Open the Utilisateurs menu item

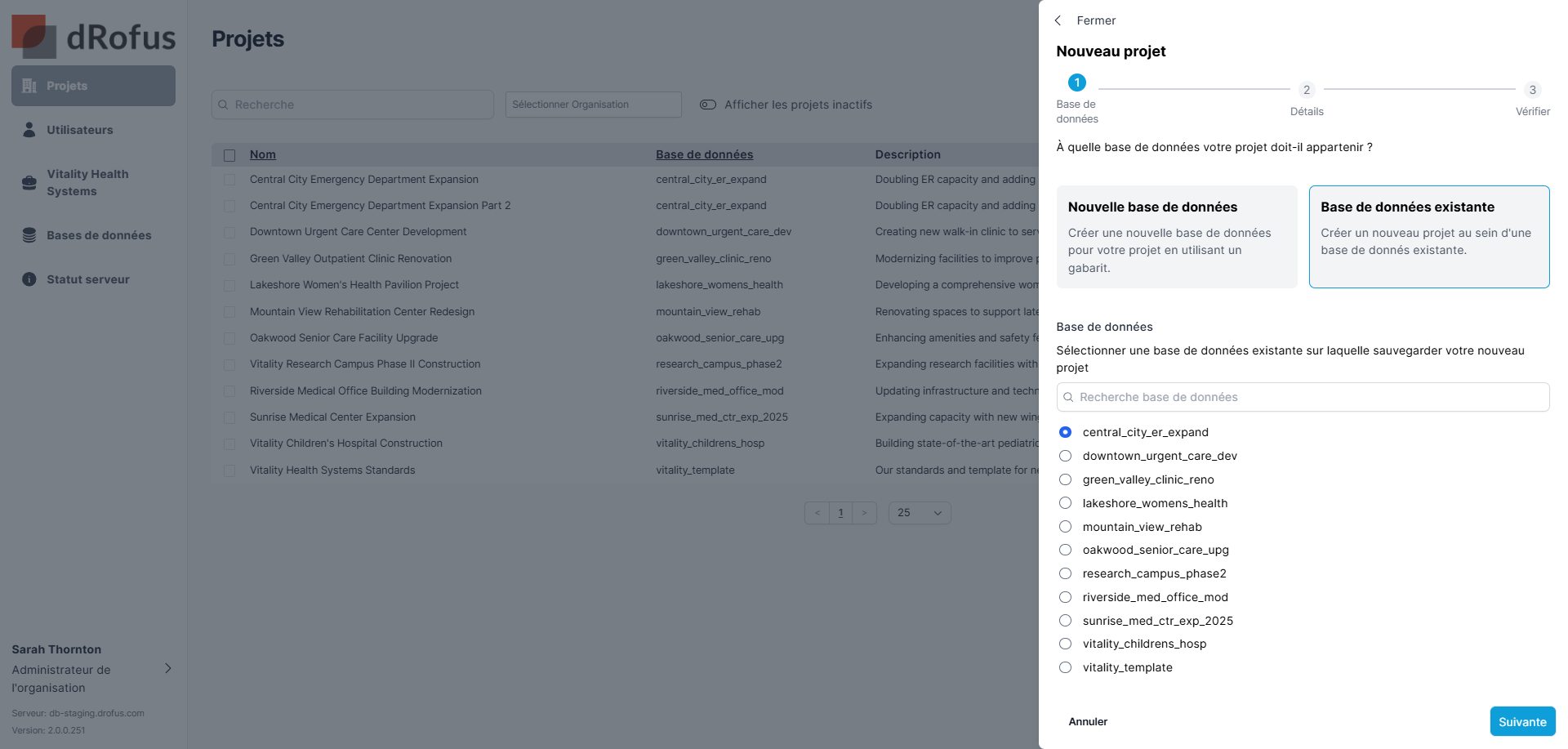(x=80, y=130)
